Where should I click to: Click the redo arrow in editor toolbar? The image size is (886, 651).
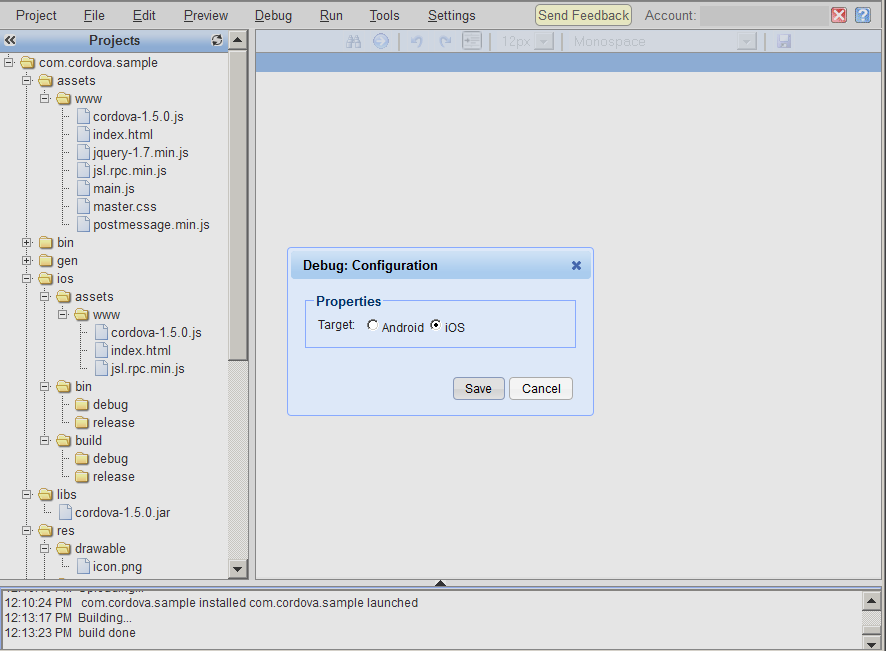click(445, 41)
